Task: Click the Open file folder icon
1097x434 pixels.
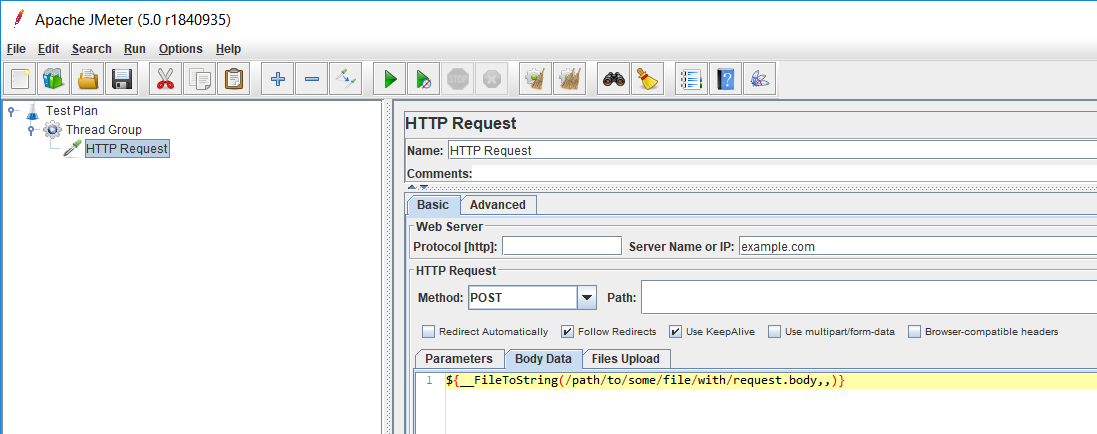Action: (x=88, y=78)
